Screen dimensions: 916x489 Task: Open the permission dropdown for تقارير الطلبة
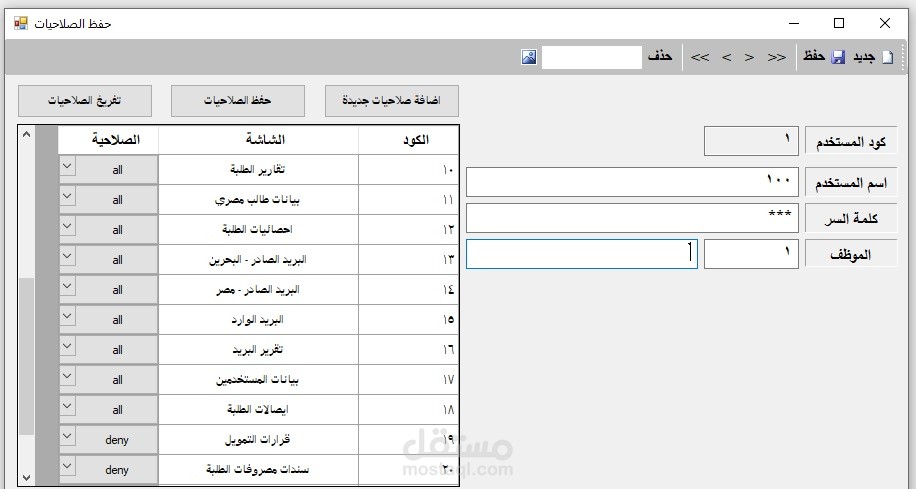[x=68, y=169]
